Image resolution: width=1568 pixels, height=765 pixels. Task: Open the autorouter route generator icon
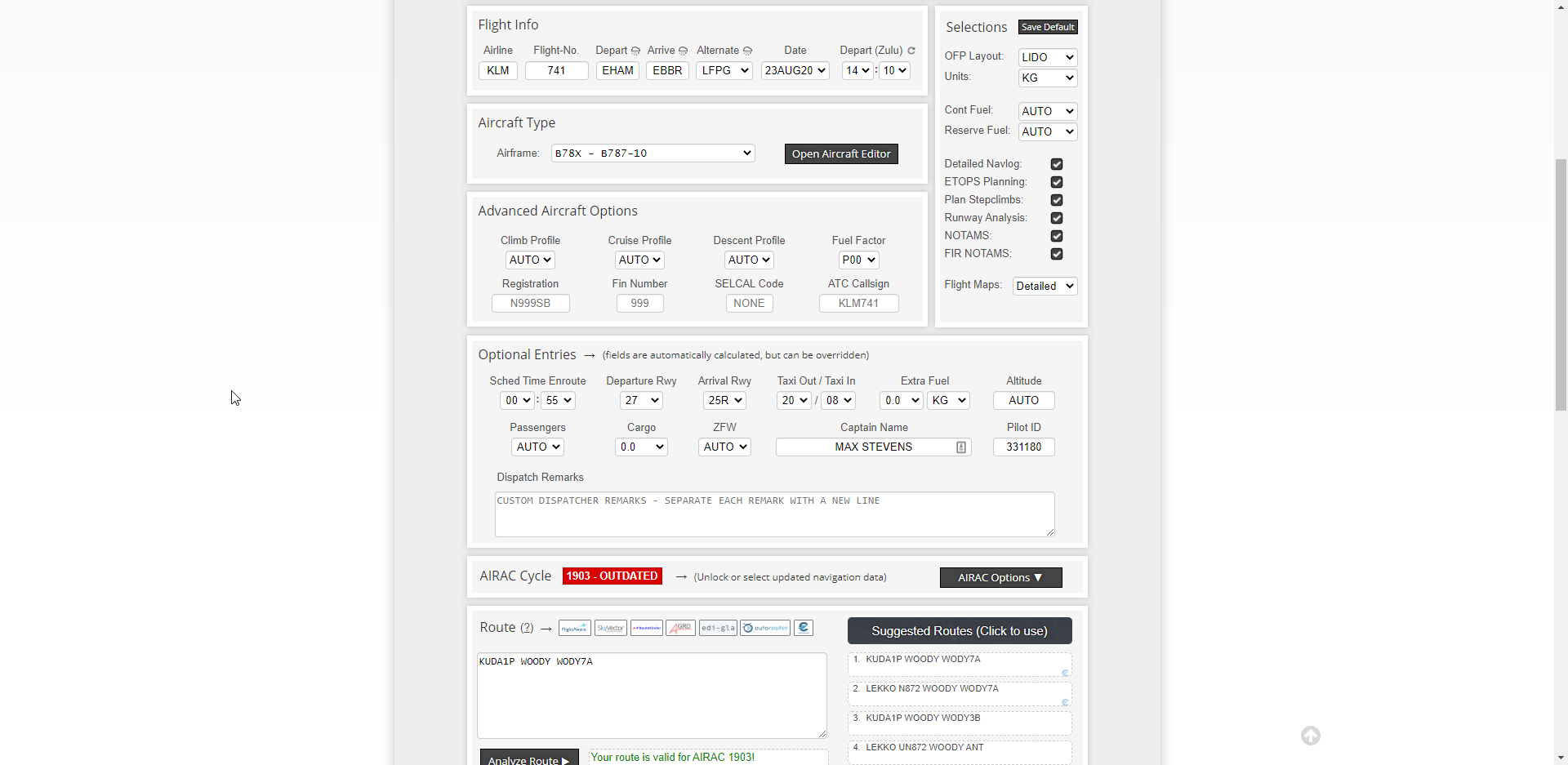[x=765, y=628]
